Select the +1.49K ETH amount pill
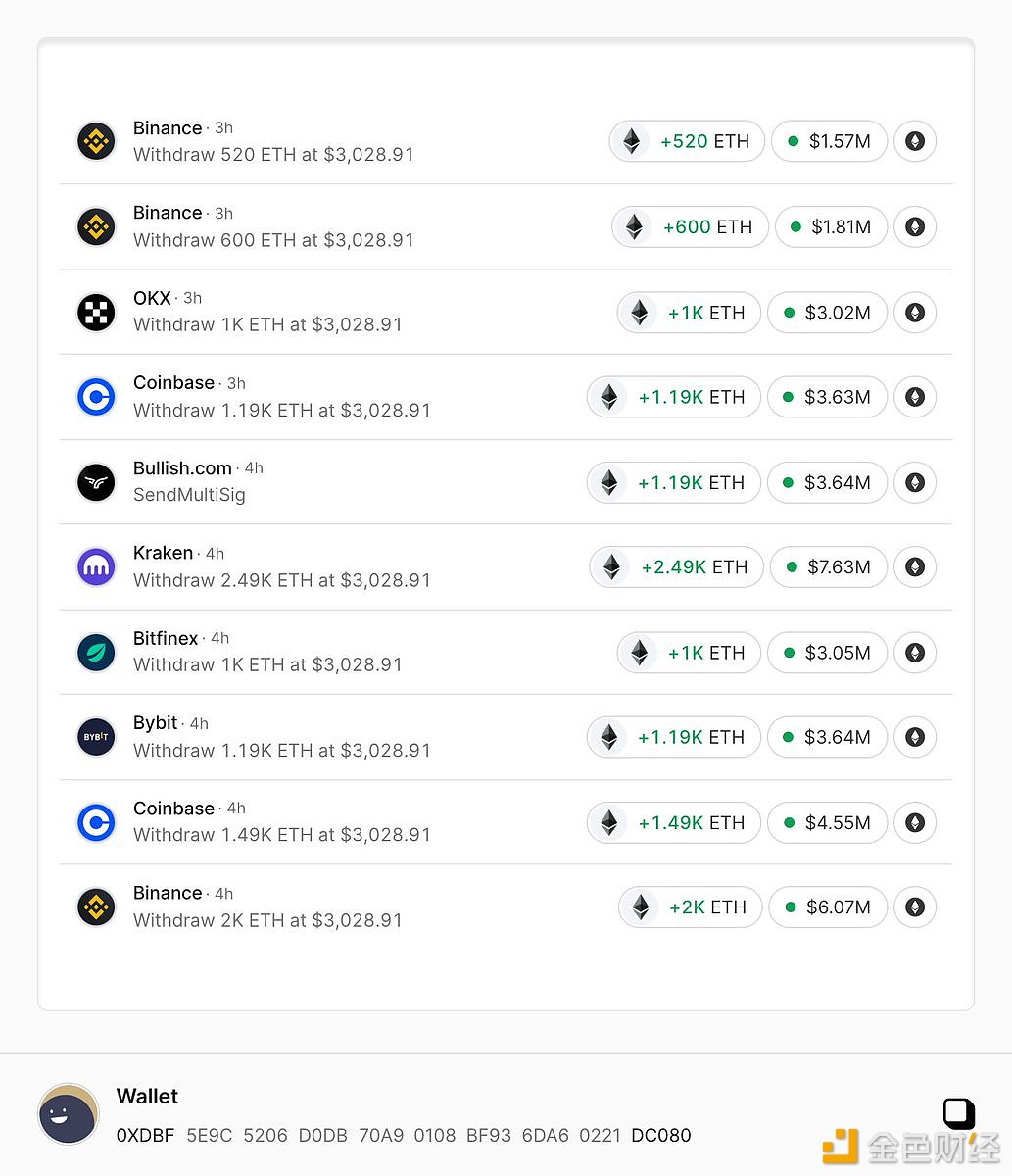This screenshot has height=1176, width=1012. (674, 822)
